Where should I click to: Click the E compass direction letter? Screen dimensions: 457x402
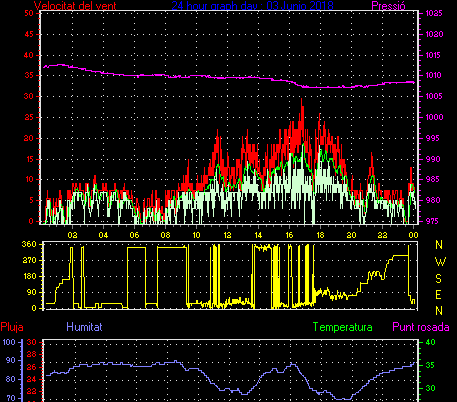coord(439,295)
